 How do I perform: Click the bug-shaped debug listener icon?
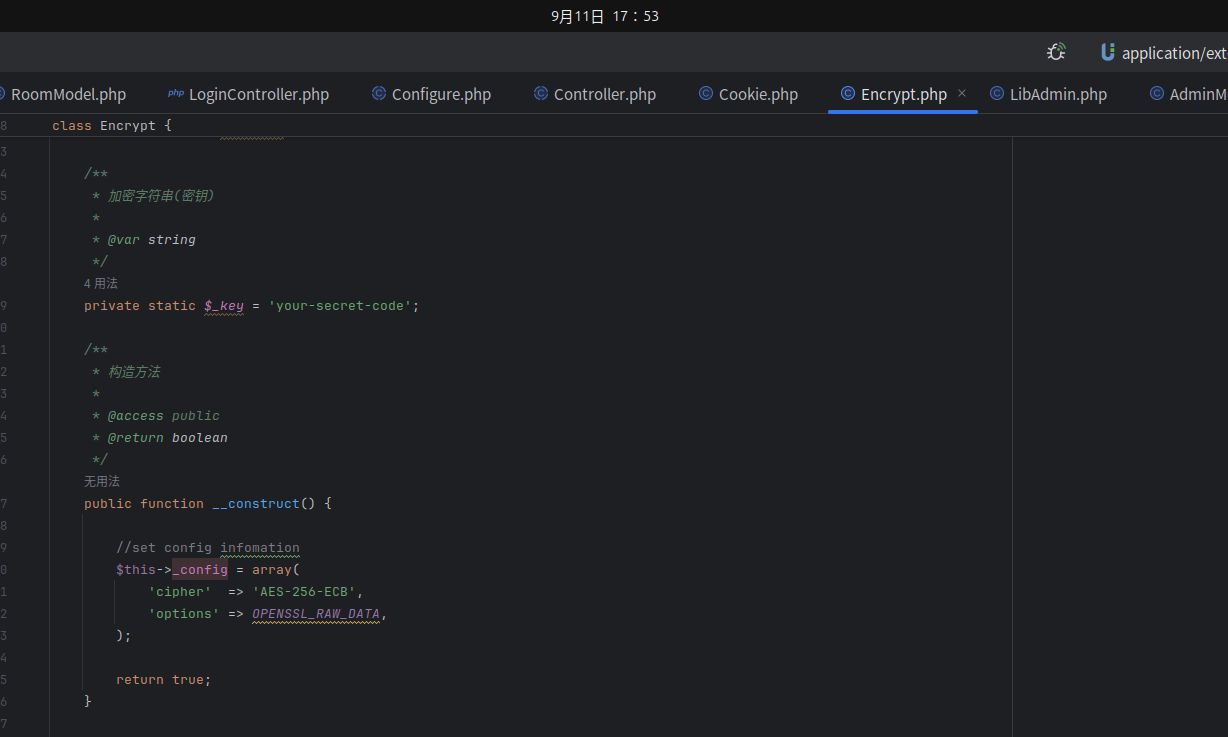click(1056, 52)
